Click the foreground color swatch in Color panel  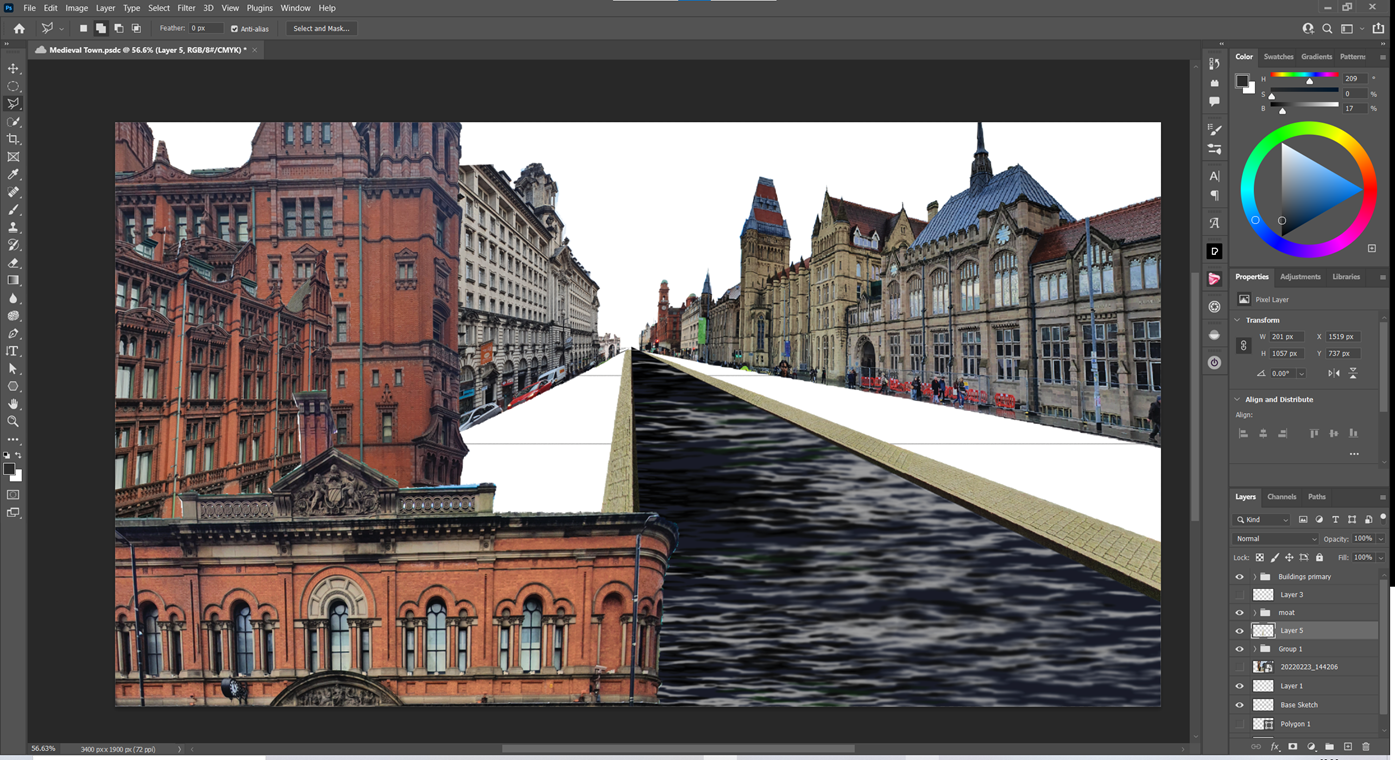coord(1242,81)
